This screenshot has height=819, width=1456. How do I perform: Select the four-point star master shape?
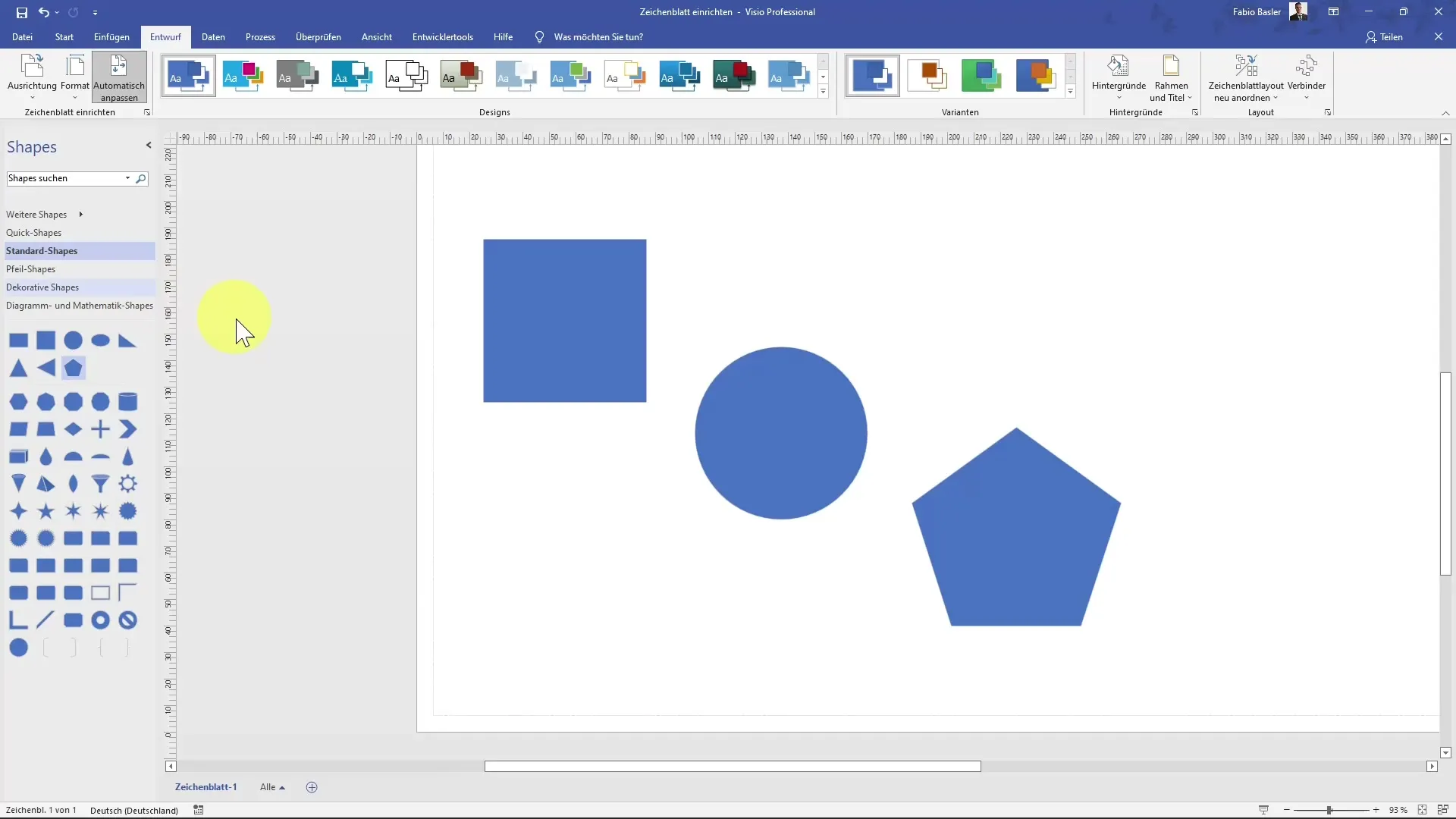(19, 511)
